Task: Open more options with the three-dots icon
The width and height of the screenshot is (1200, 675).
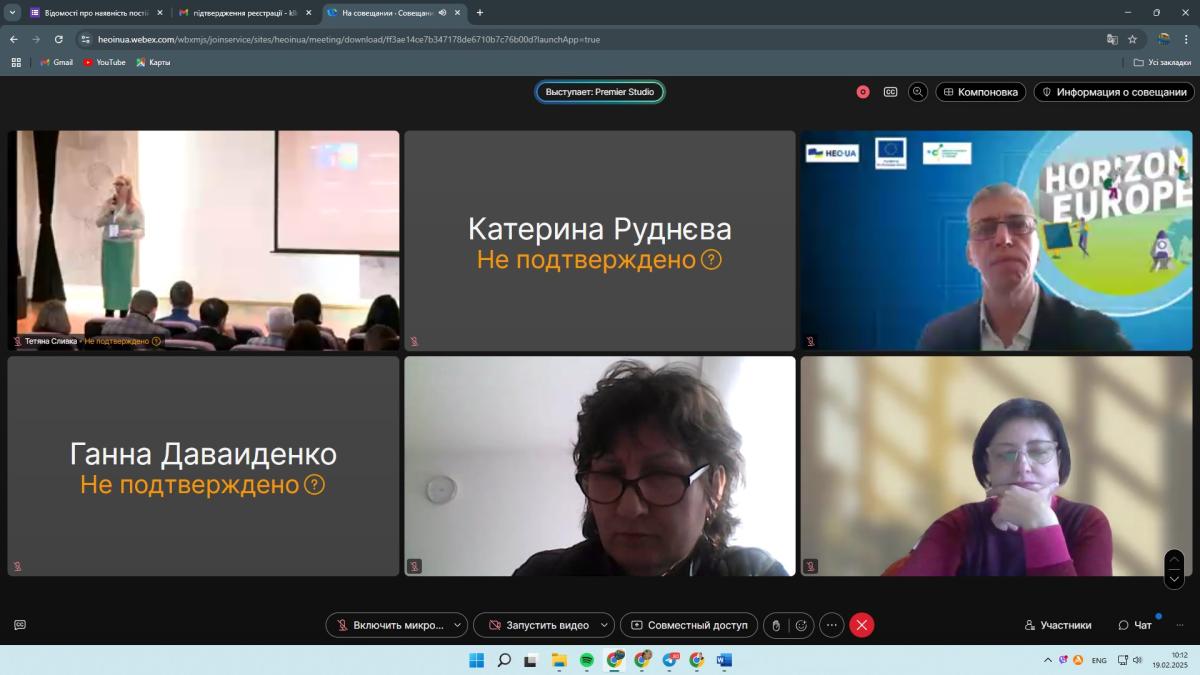Action: pyautogui.click(x=832, y=625)
